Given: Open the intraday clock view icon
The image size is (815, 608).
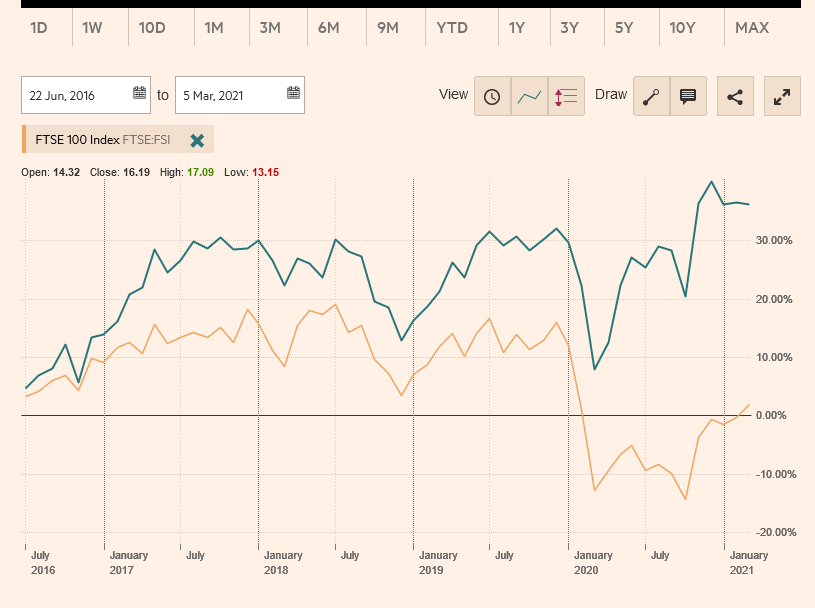Looking at the screenshot, I should click(492, 95).
